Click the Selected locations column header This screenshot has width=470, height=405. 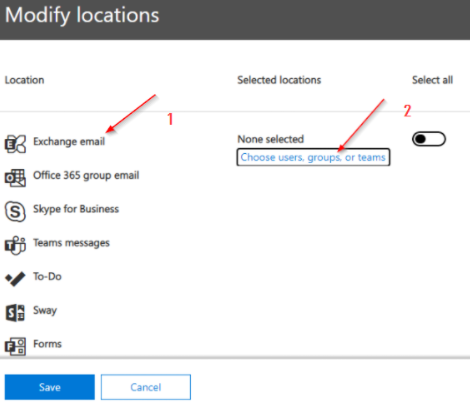coord(279,80)
